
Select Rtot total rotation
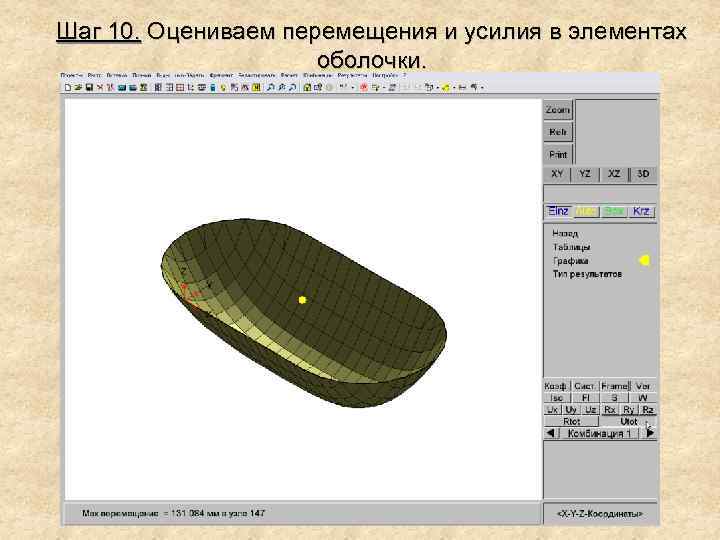[x=572, y=422]
